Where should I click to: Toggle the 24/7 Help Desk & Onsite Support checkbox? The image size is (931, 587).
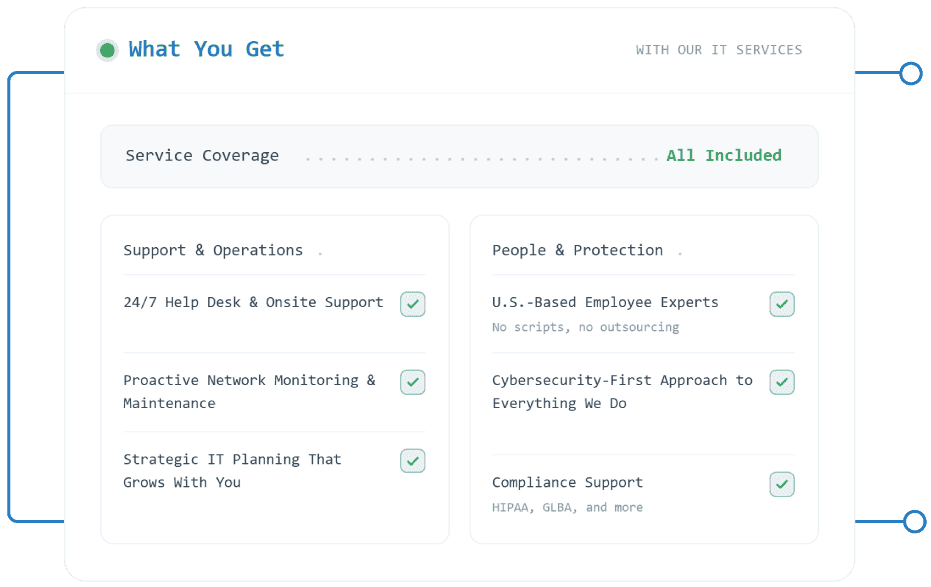click(x=413, y=304)
